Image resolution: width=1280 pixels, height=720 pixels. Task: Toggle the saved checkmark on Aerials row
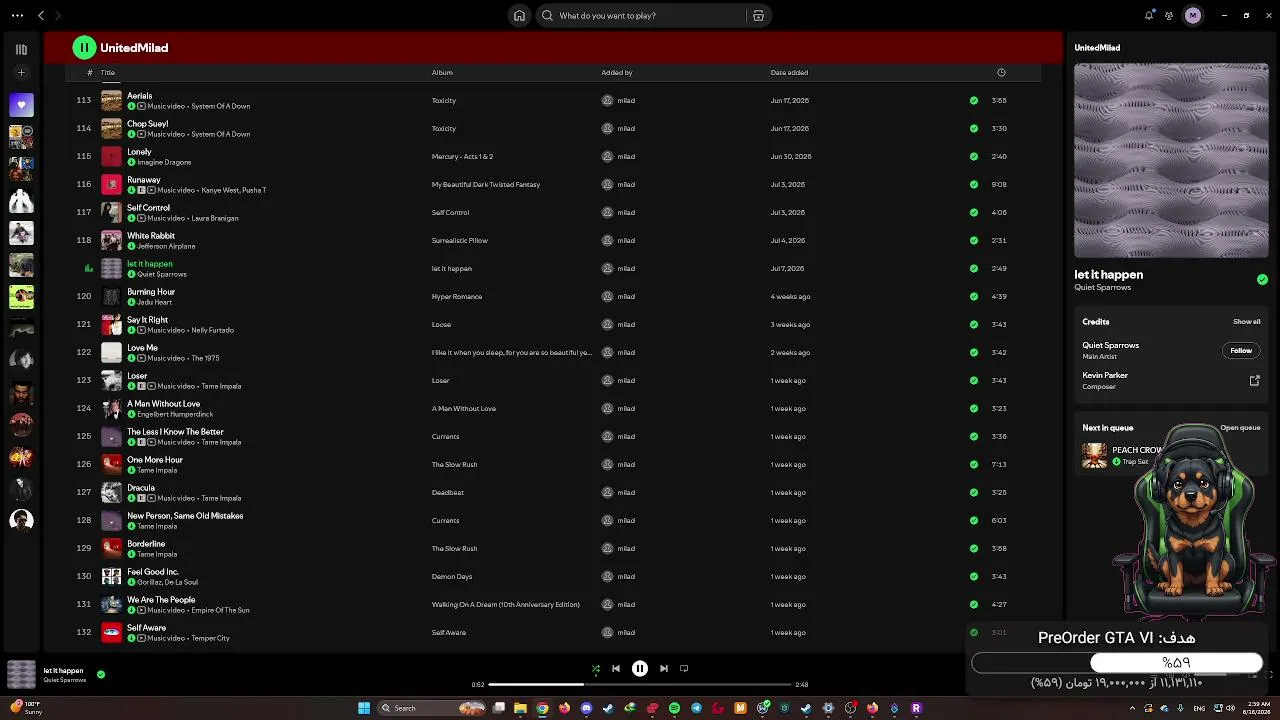click(x=974, y=100)
